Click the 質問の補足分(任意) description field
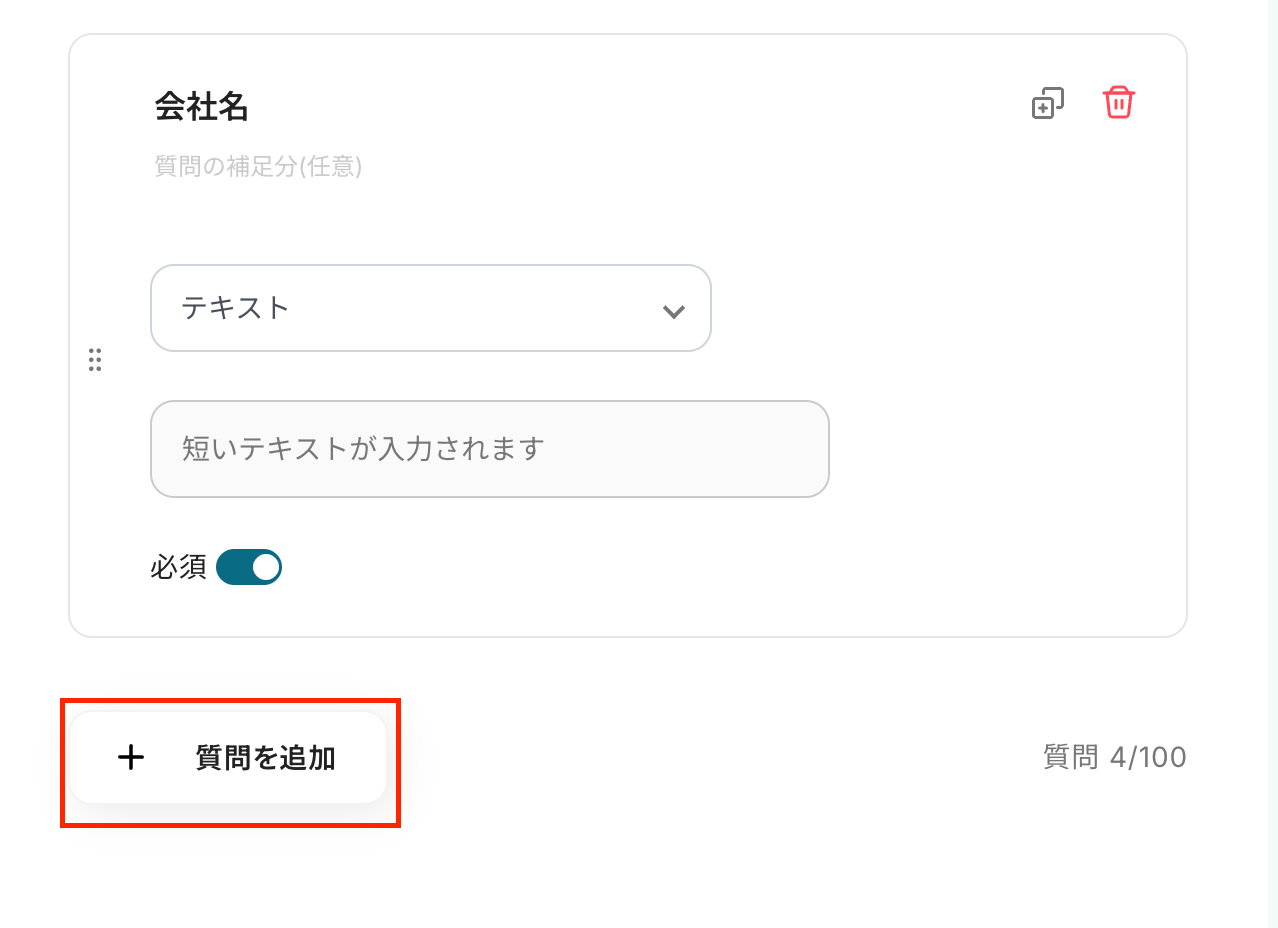1278x928 pixels. (x=258, y=166)
